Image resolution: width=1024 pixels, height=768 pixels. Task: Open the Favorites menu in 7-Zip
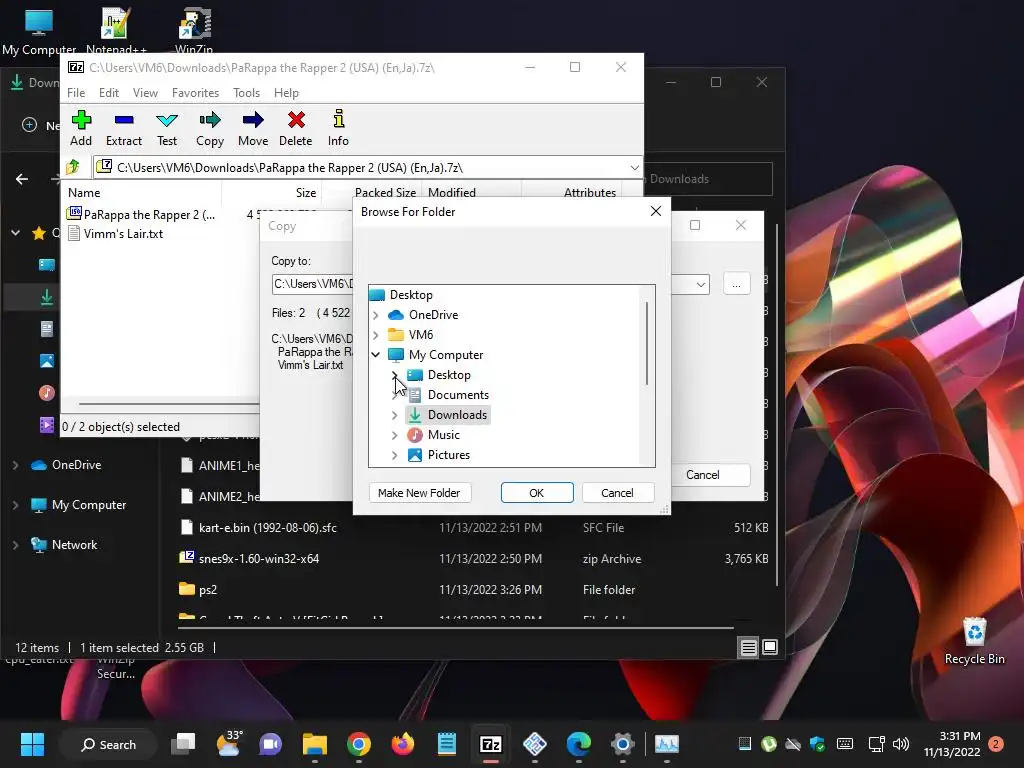point(195,93)
